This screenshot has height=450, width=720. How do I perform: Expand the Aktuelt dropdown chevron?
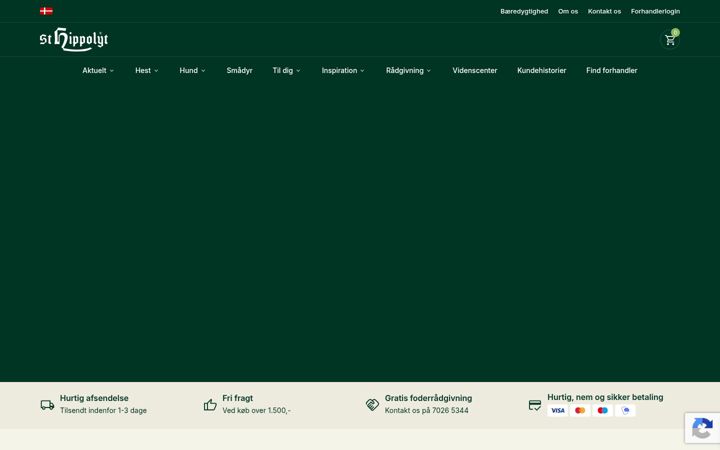pos(112,71)
